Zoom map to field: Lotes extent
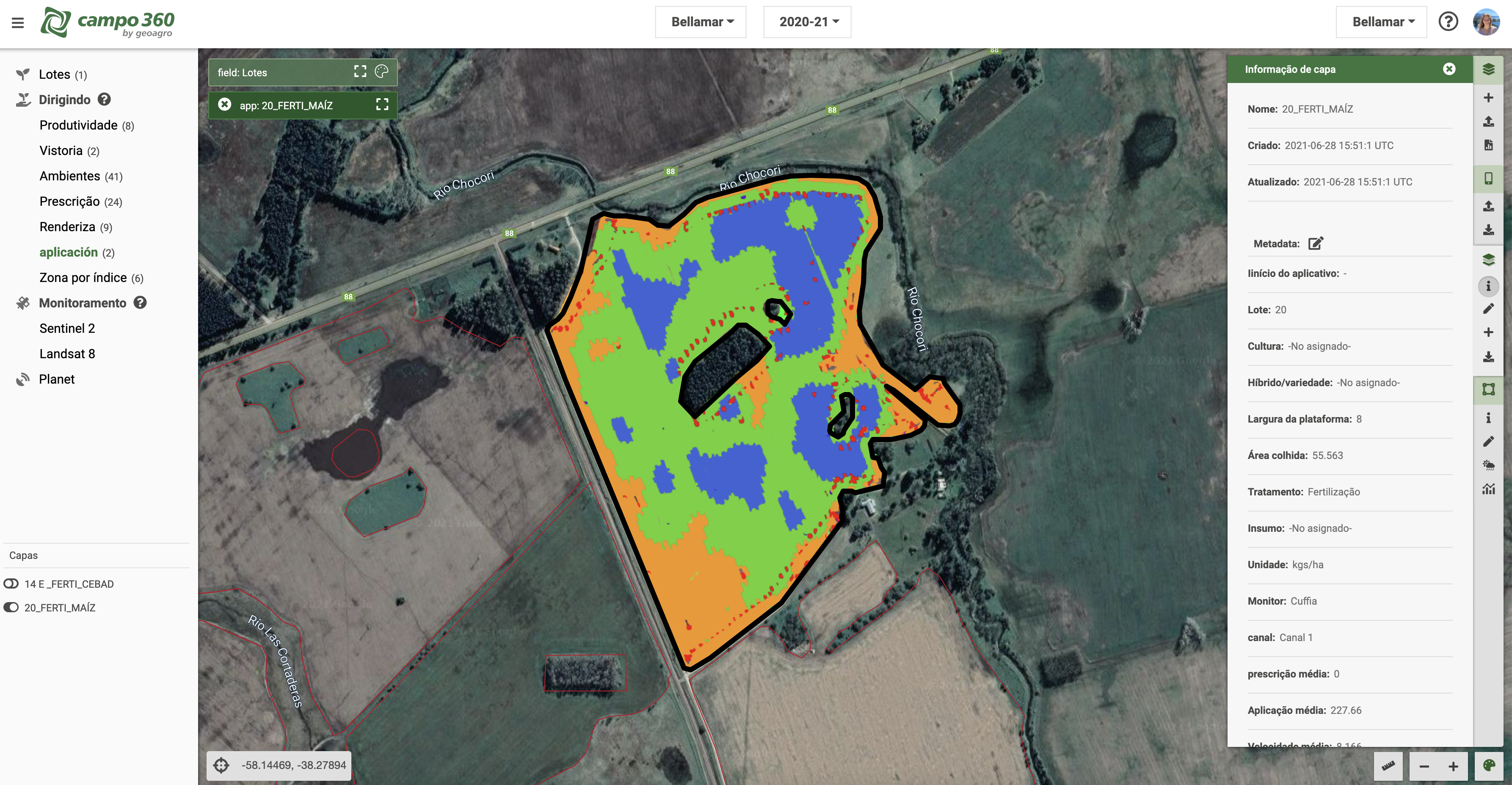The width and height of the screenshot is (1512, 785). point(360,72)
